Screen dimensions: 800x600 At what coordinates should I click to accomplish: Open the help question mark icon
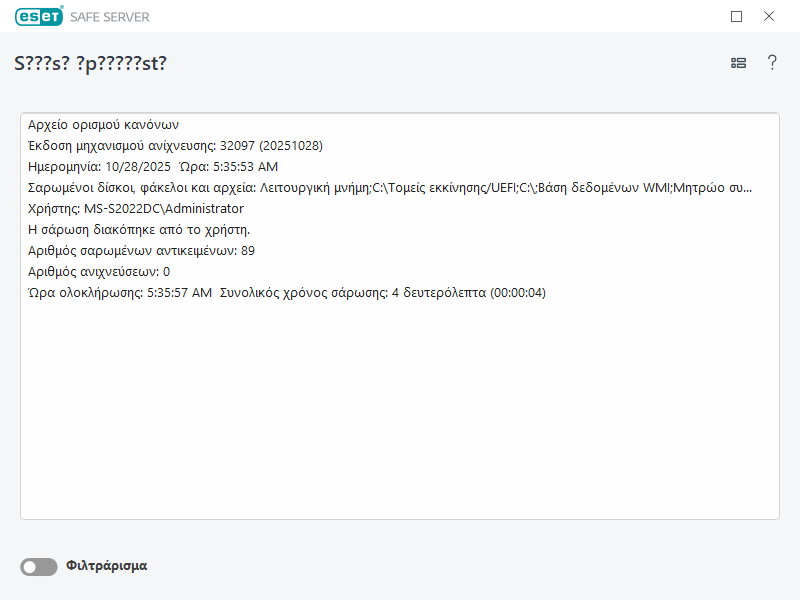point(772,63)
